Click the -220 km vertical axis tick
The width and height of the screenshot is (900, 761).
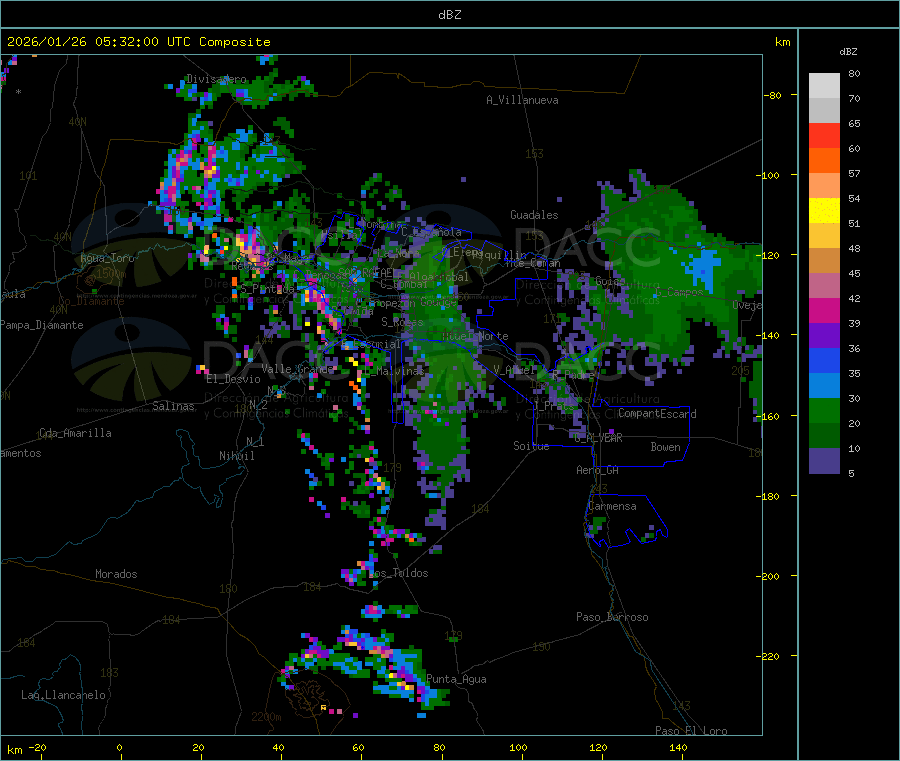coord(769,657)
